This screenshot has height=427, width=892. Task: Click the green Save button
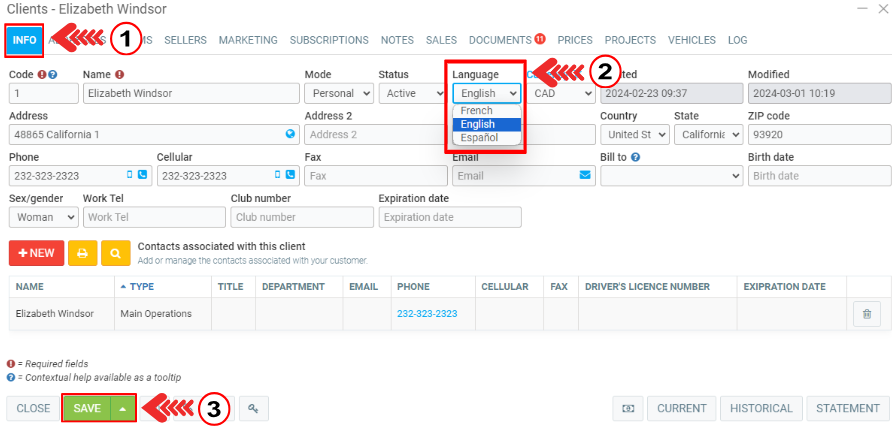pos(87,408)
